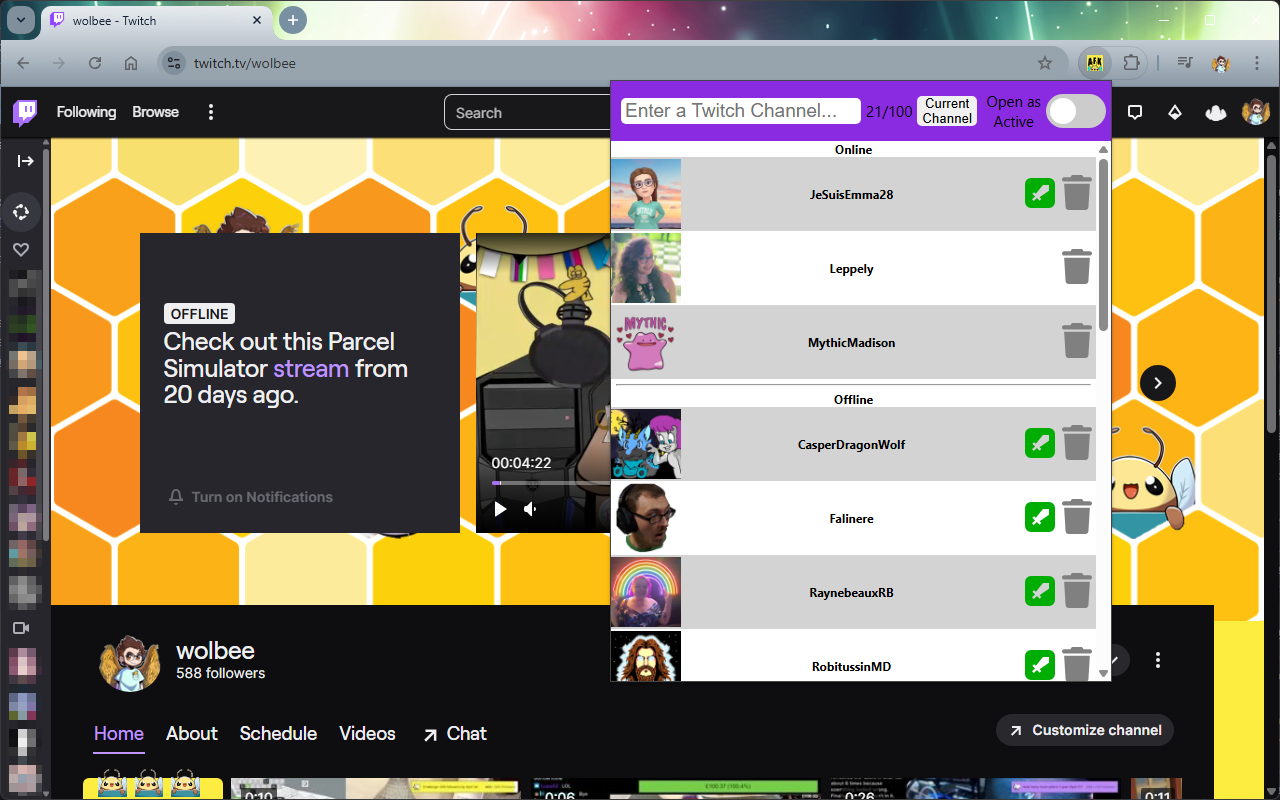Unmute the video preview volume
The height and width of the screenshot is (800, 1280).
(x=530, y=509)
